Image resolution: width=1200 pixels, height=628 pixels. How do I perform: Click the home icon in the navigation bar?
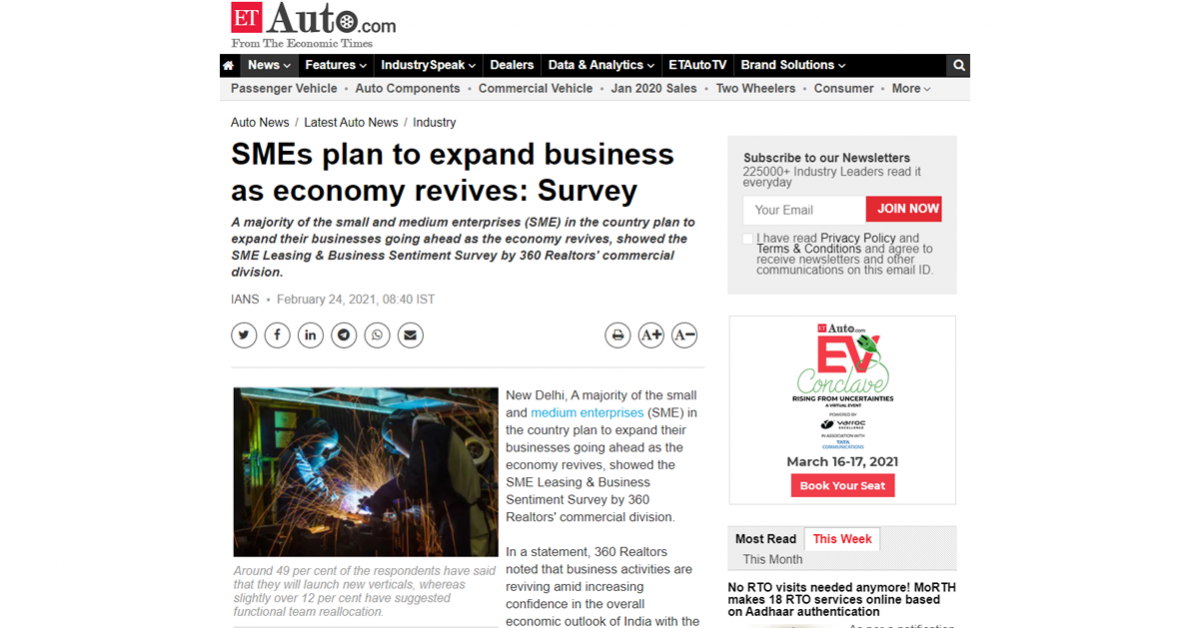(229, 65)
